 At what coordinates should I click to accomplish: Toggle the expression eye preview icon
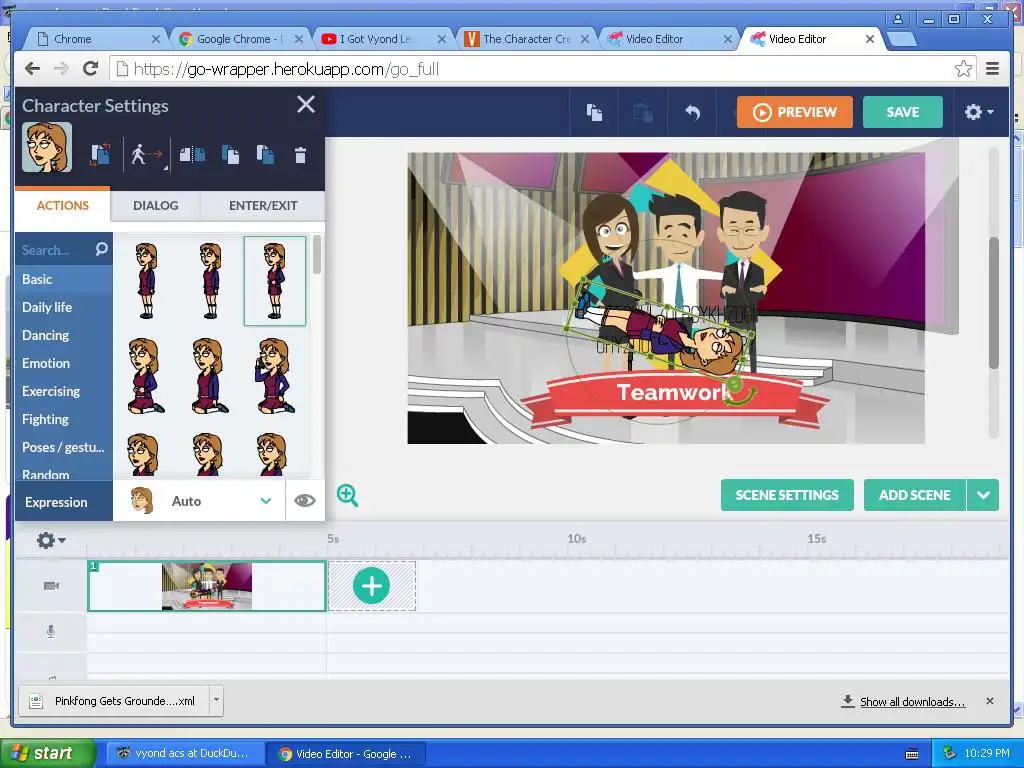[304, 501]
